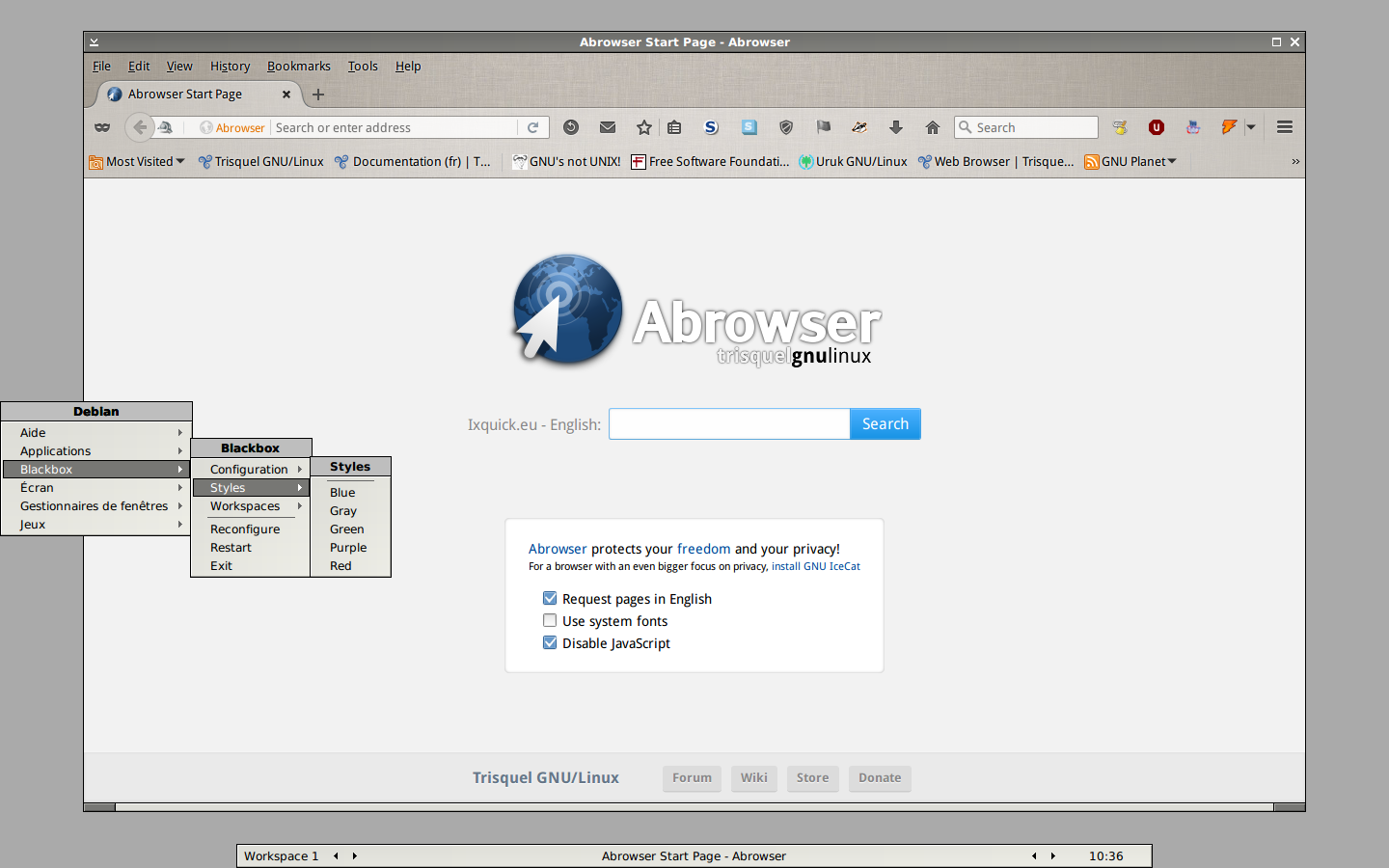The image size is (1389, 868).
Task: Go to the Home page icon
Action: tap(933, 127)
